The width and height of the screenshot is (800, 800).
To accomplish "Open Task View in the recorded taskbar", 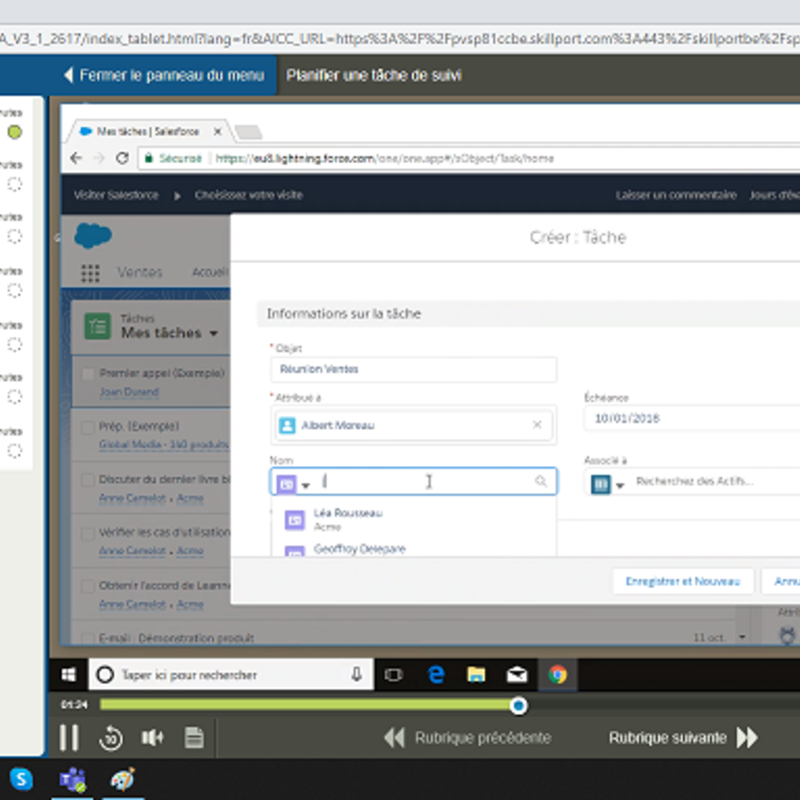I will 393,675.
